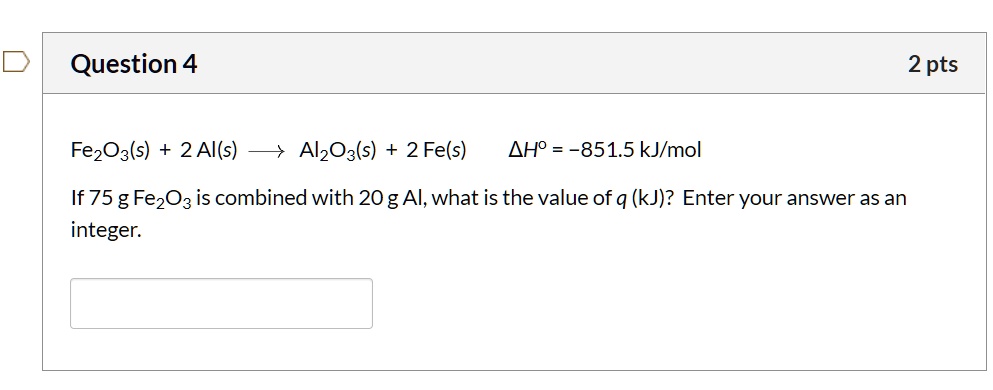Click the ΔH° symbol
Screen dimensions: 993x390
(527, 149)
